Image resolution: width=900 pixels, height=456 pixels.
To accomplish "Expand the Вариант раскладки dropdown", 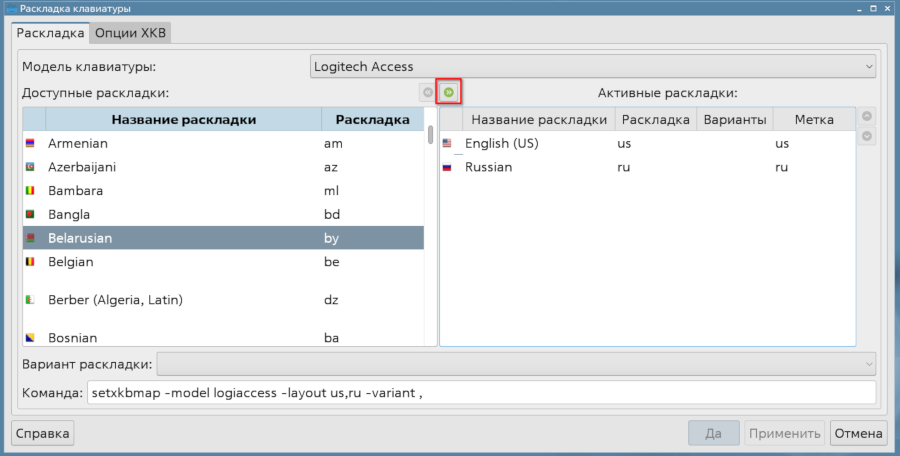I will [x=516, y=363].
